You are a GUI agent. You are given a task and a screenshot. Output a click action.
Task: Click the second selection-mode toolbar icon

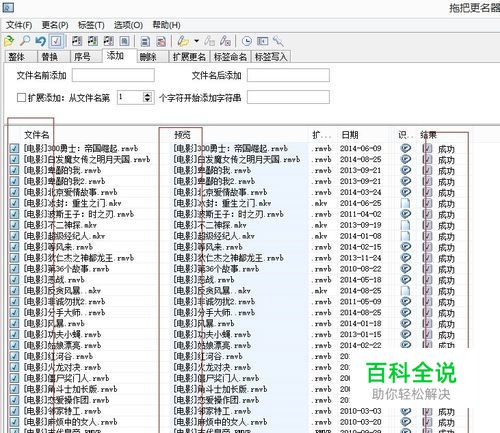tap(93, 41)
